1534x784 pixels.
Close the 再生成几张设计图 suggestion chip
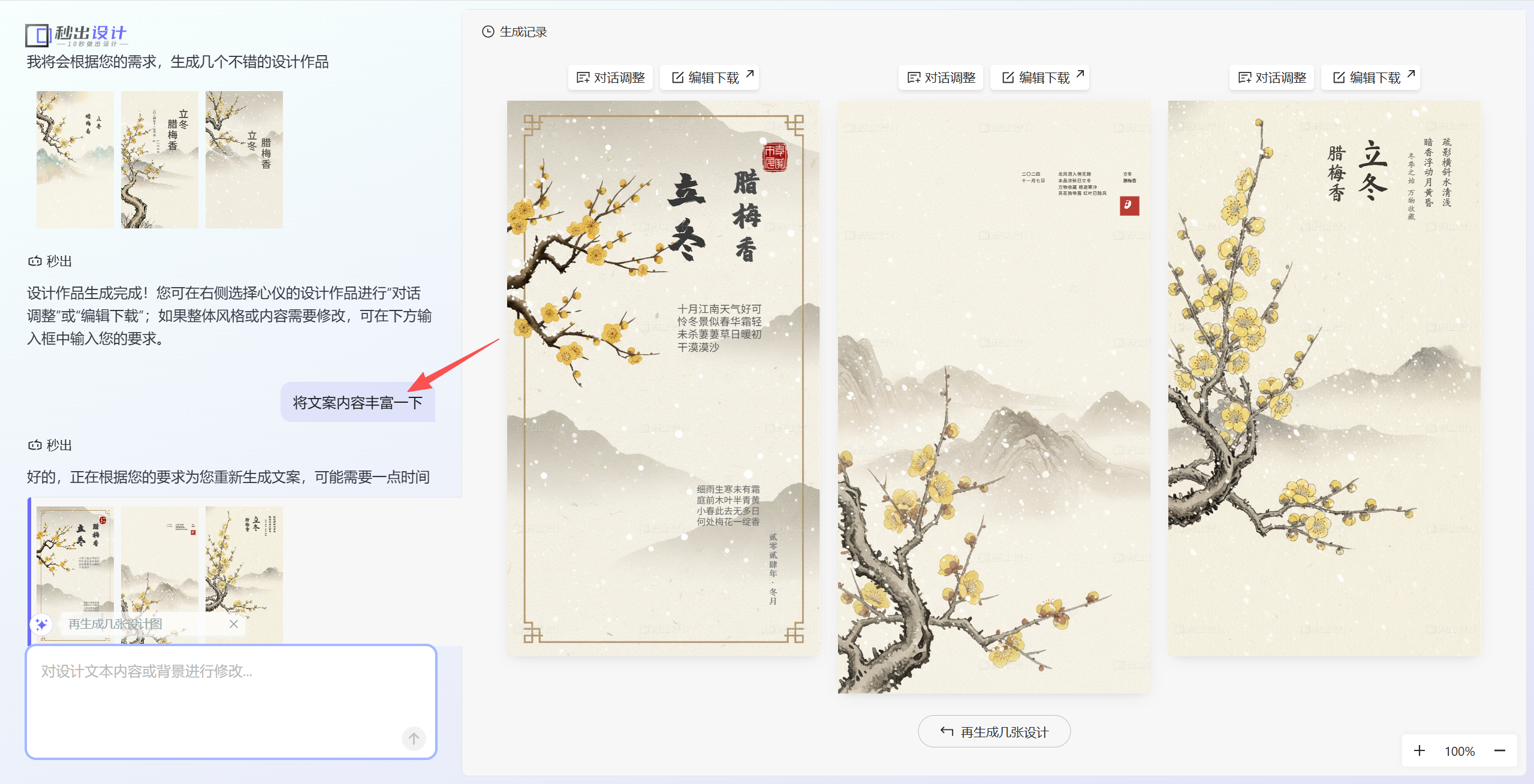[x=234, y=624]
